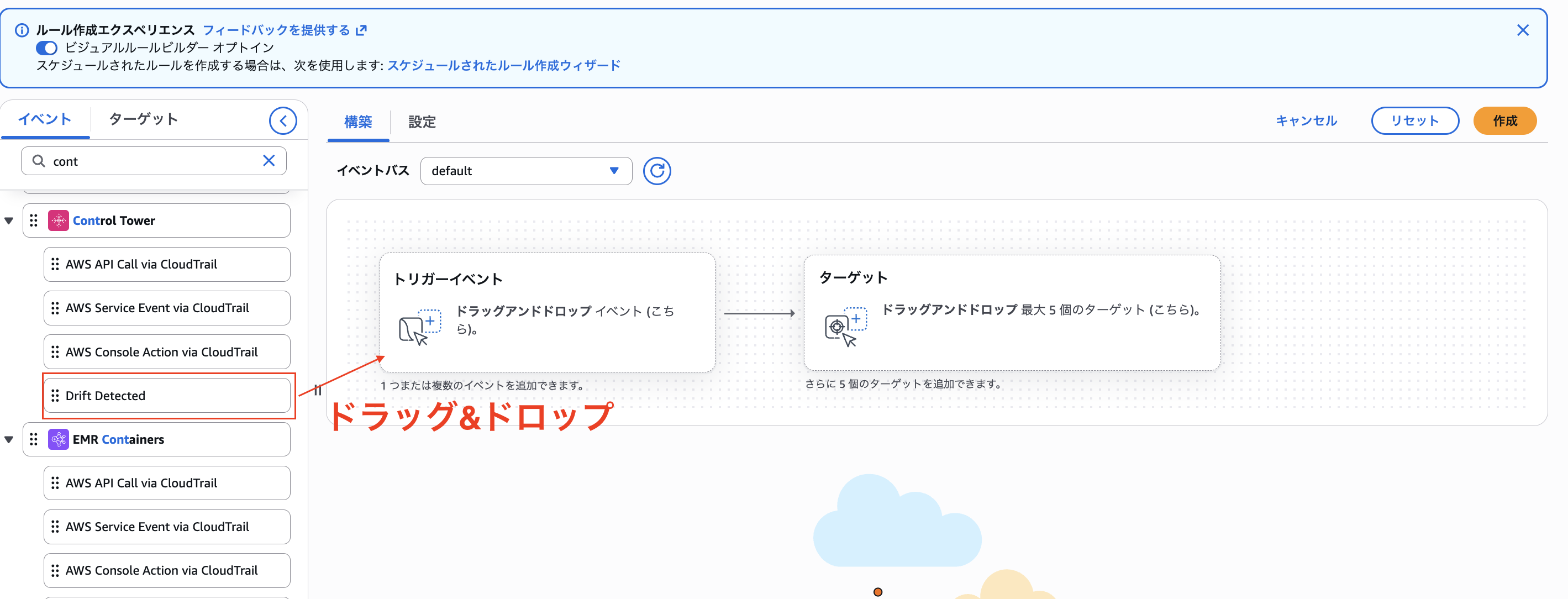Viewport: 1568px width, 599px height.
Task: Click the EMR Containers service icon
Action: [x=58, y=439]
